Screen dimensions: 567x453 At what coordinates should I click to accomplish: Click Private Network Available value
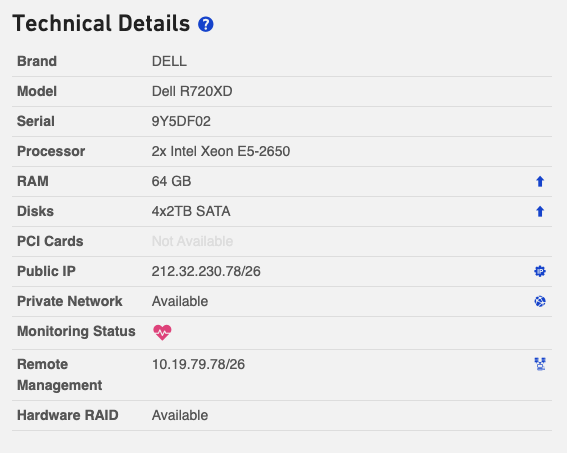pos(180,301)
